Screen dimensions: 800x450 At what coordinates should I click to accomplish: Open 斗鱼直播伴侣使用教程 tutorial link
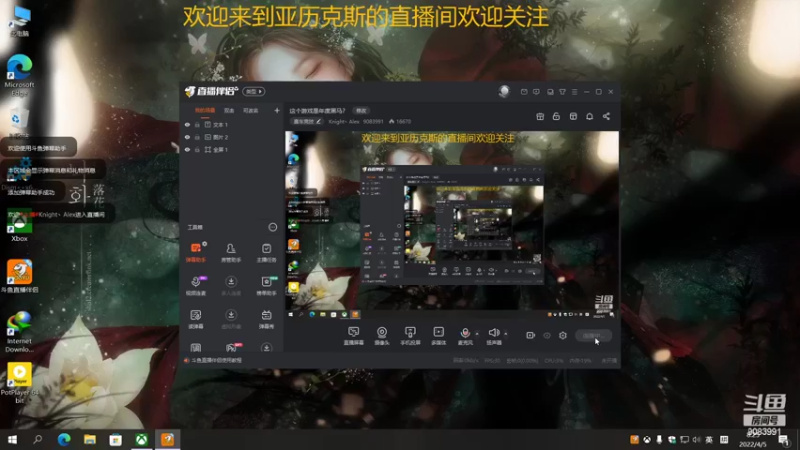tap(217, 360)
